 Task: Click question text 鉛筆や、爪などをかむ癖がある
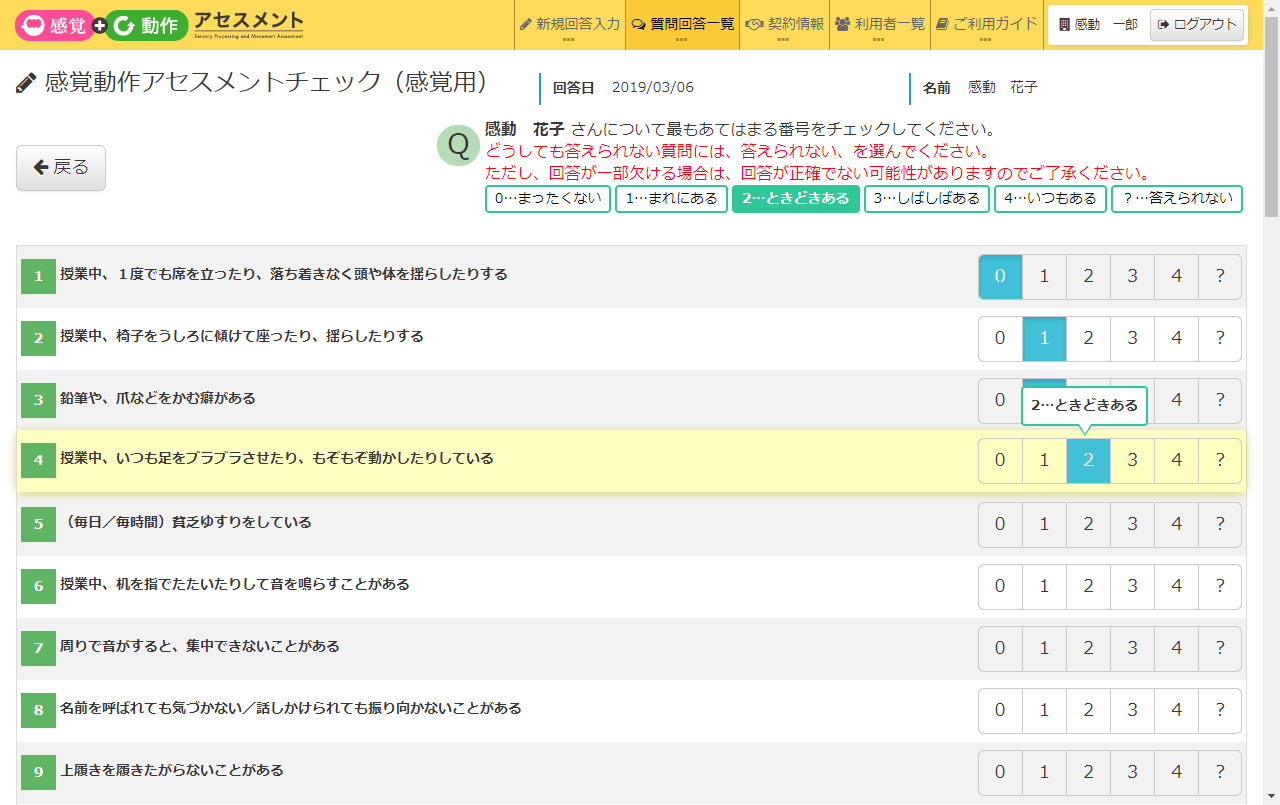(158, 398)
